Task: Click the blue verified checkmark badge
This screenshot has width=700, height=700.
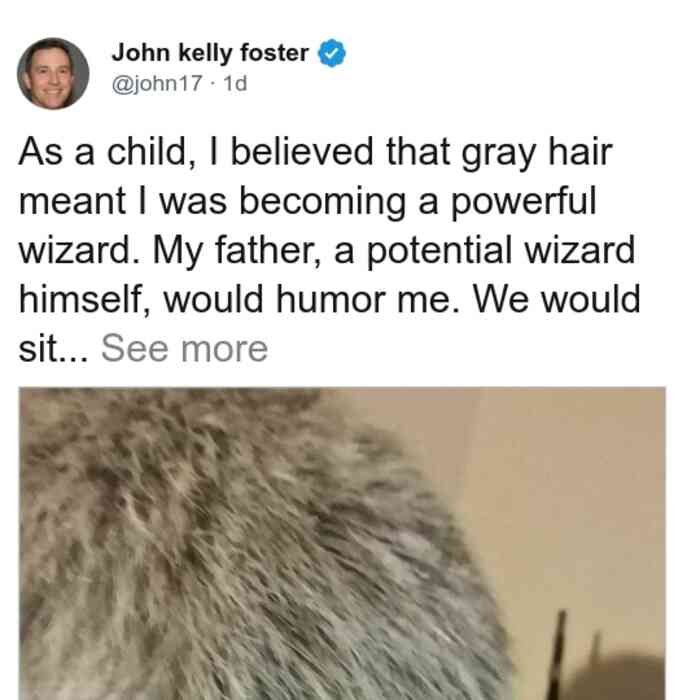Action: coord(332,53)
